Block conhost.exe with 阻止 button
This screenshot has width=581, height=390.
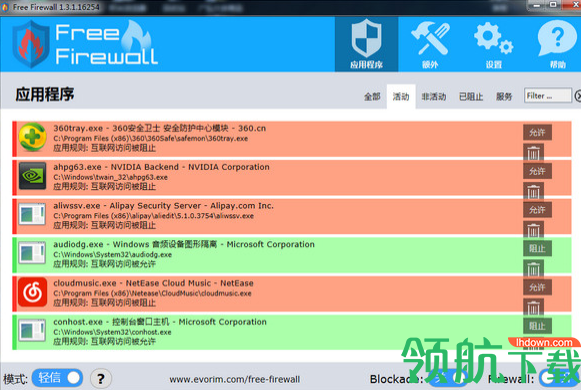[x=537, y=326]
